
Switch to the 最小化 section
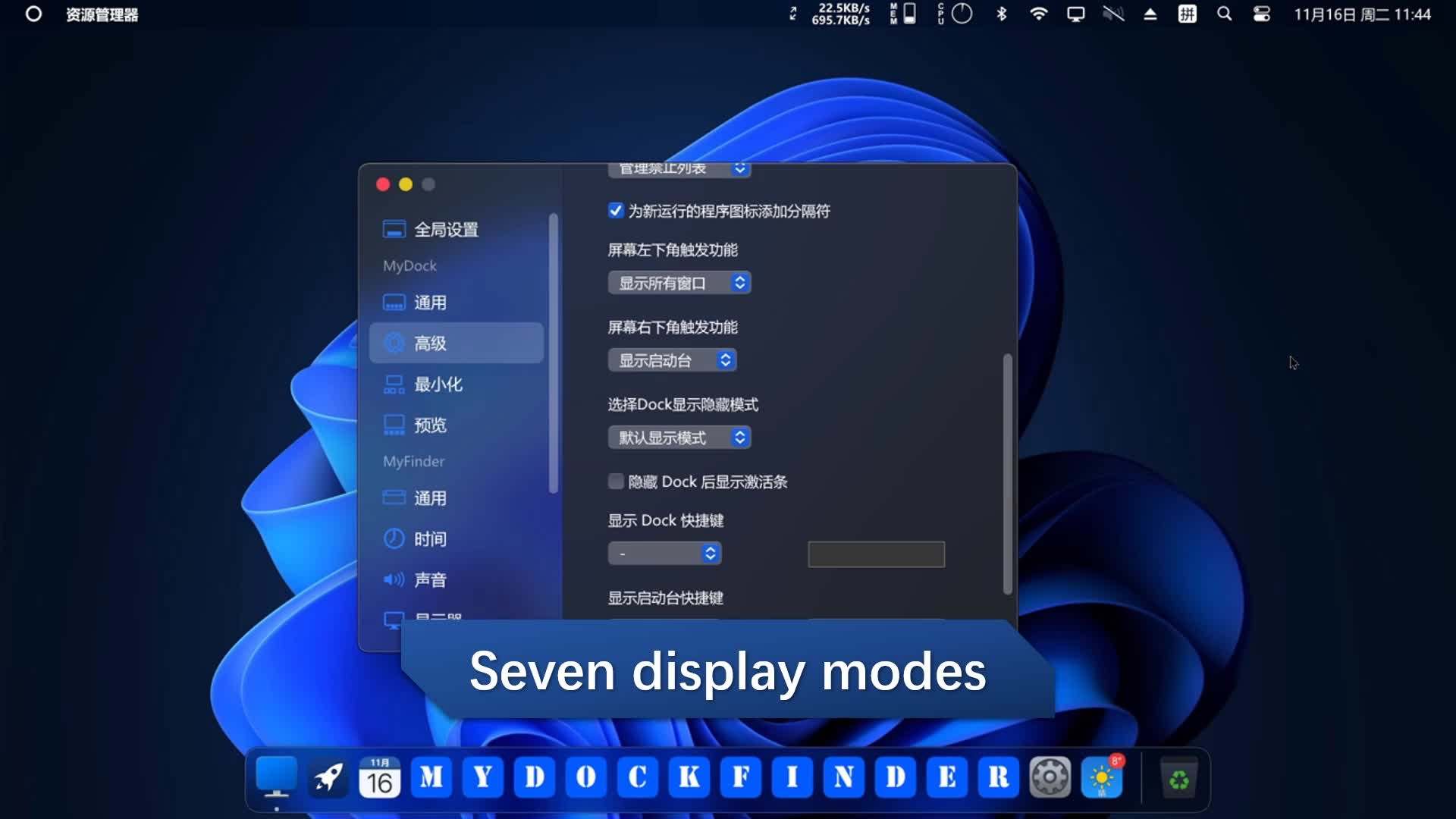coord(438,384)
